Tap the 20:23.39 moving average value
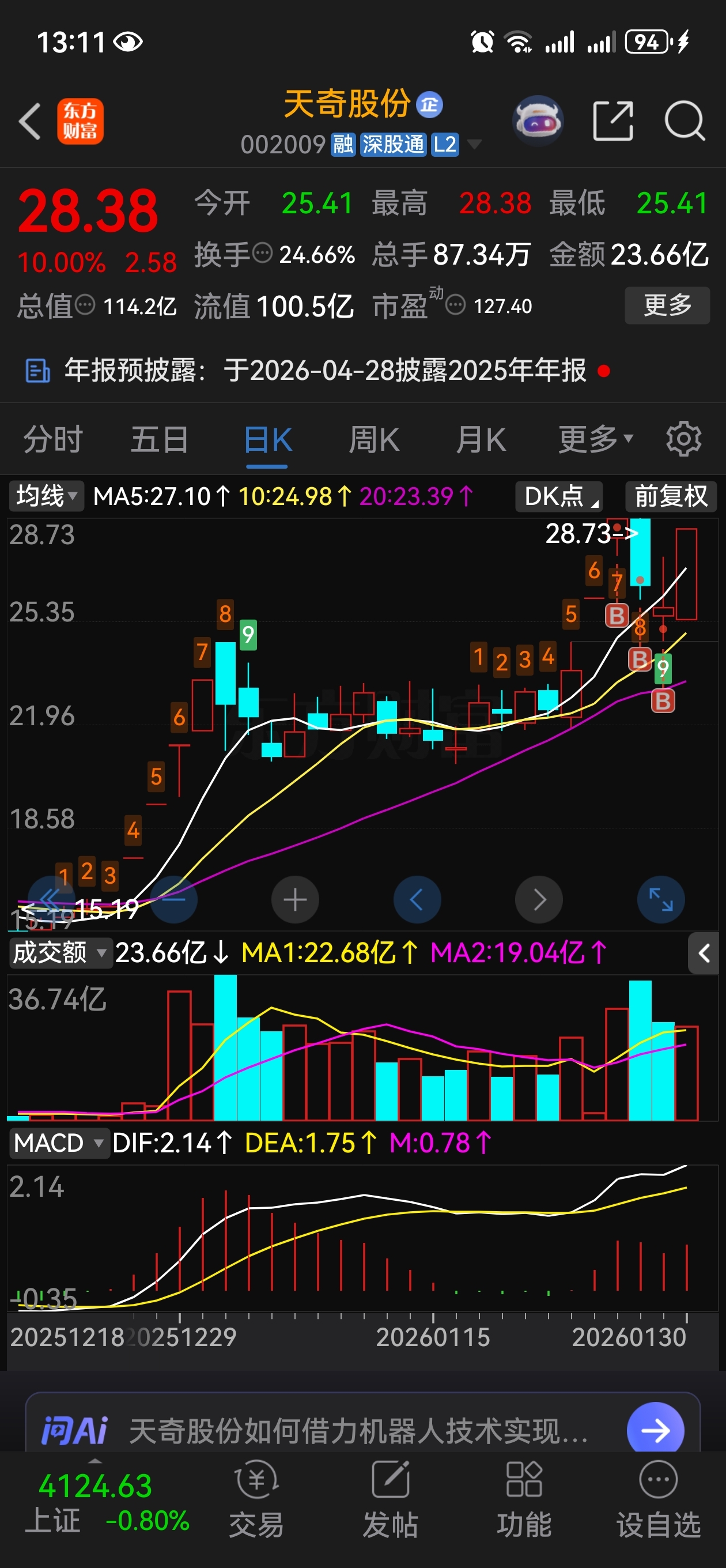Viewport: 726px width, 1568px height. point(416,496)
